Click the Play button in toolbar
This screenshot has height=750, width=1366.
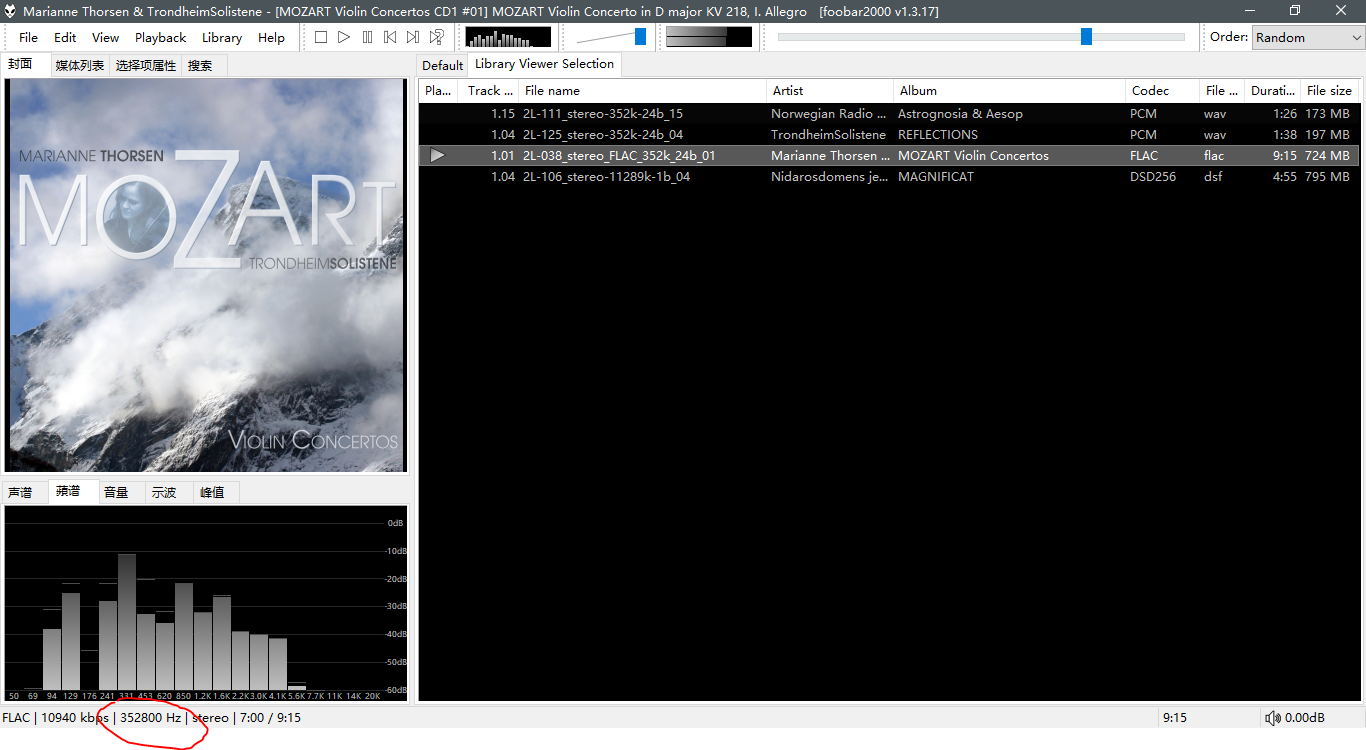coord(344,37)
